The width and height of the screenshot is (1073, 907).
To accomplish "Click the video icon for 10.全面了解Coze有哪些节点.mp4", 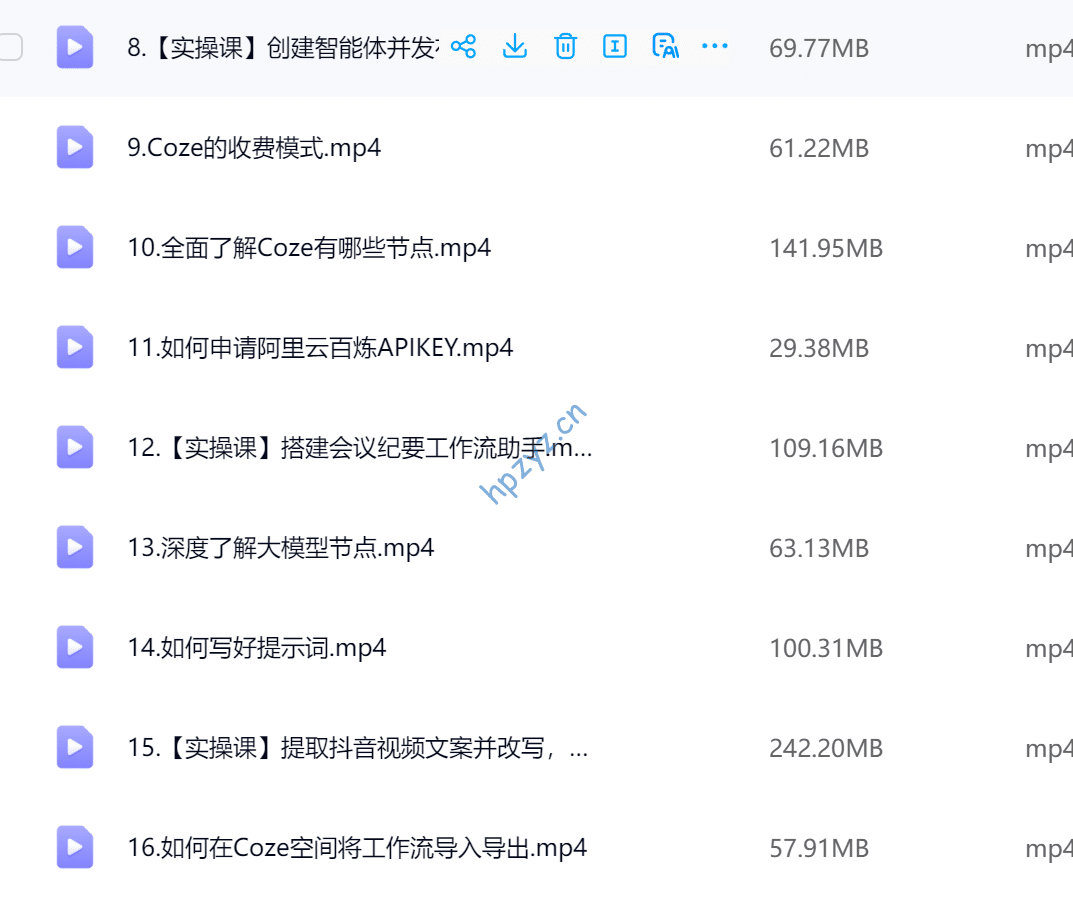I will 75,248.
